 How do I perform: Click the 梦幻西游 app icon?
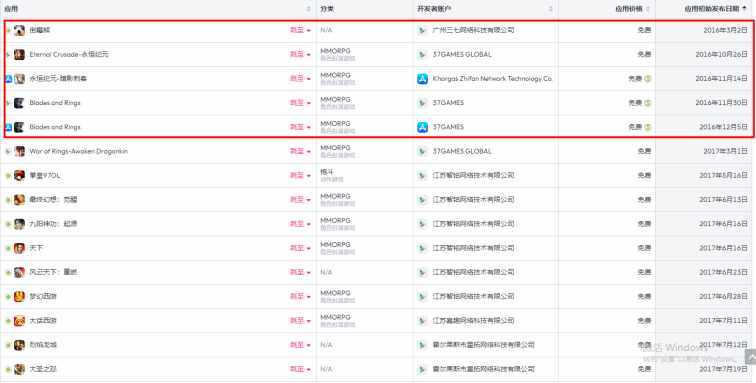(19, 296)
